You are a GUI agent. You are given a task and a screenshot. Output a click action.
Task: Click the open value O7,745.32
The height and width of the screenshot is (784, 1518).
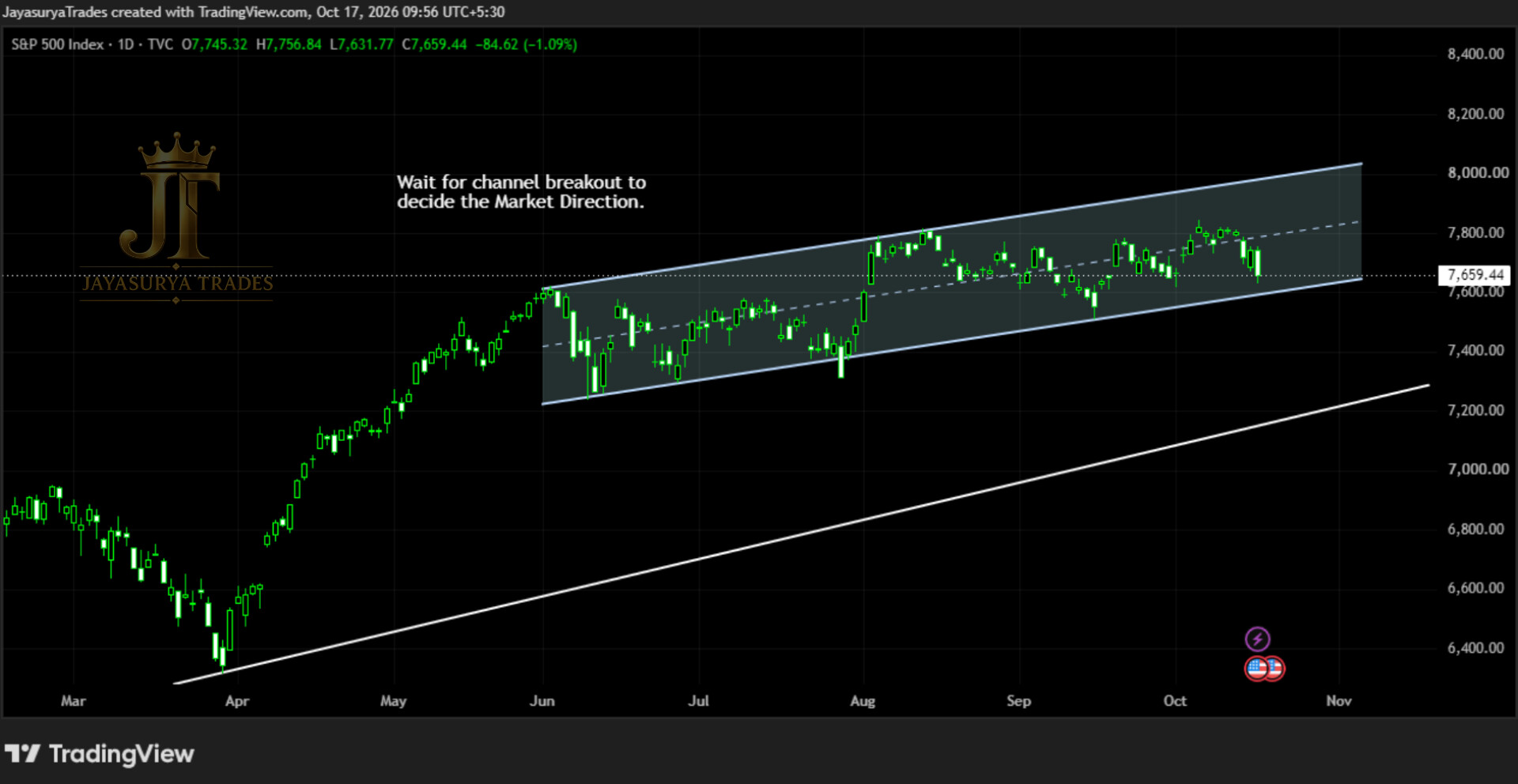(214, 44)
